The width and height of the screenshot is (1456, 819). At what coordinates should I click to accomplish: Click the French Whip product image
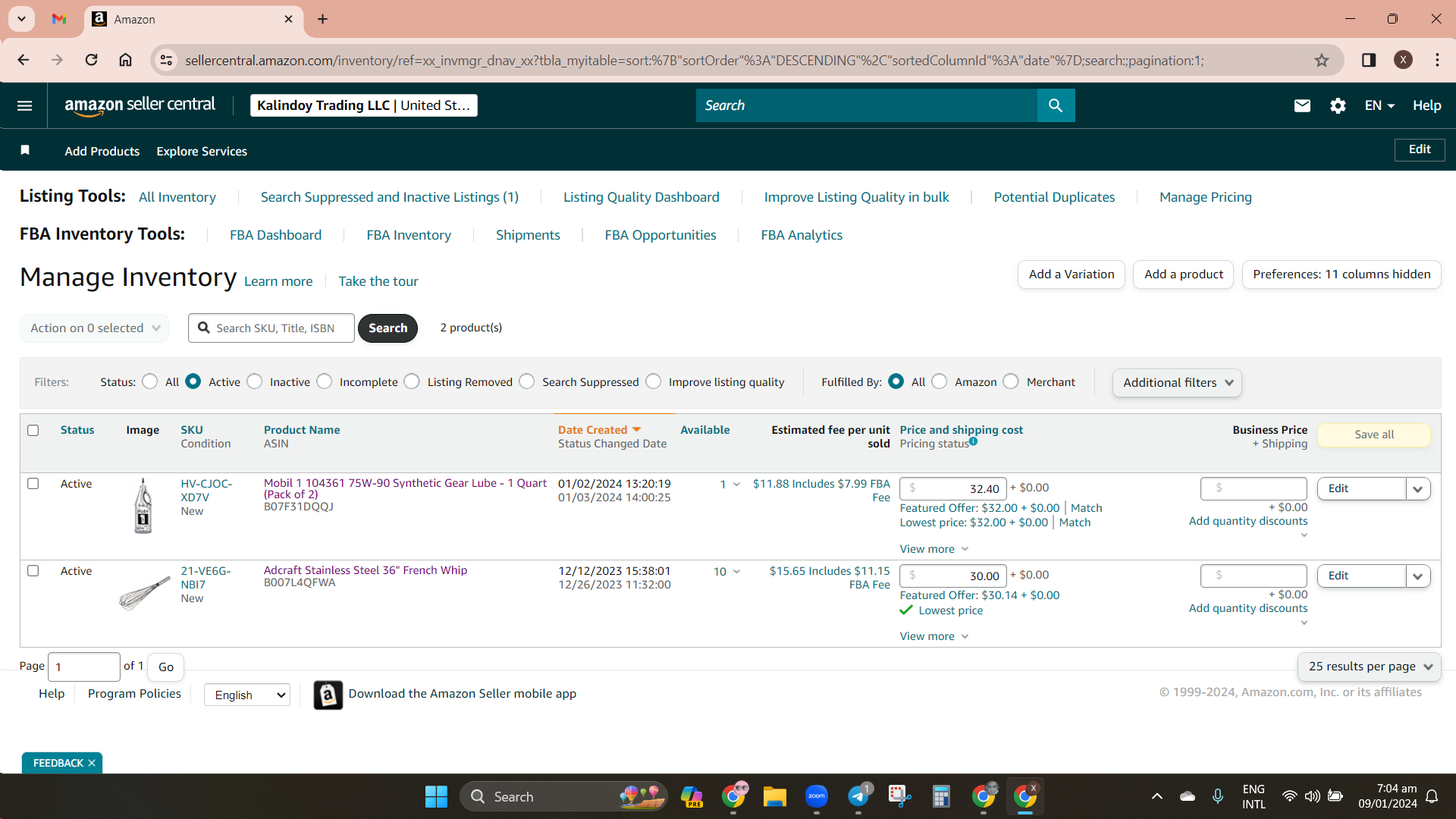[144, 592]
